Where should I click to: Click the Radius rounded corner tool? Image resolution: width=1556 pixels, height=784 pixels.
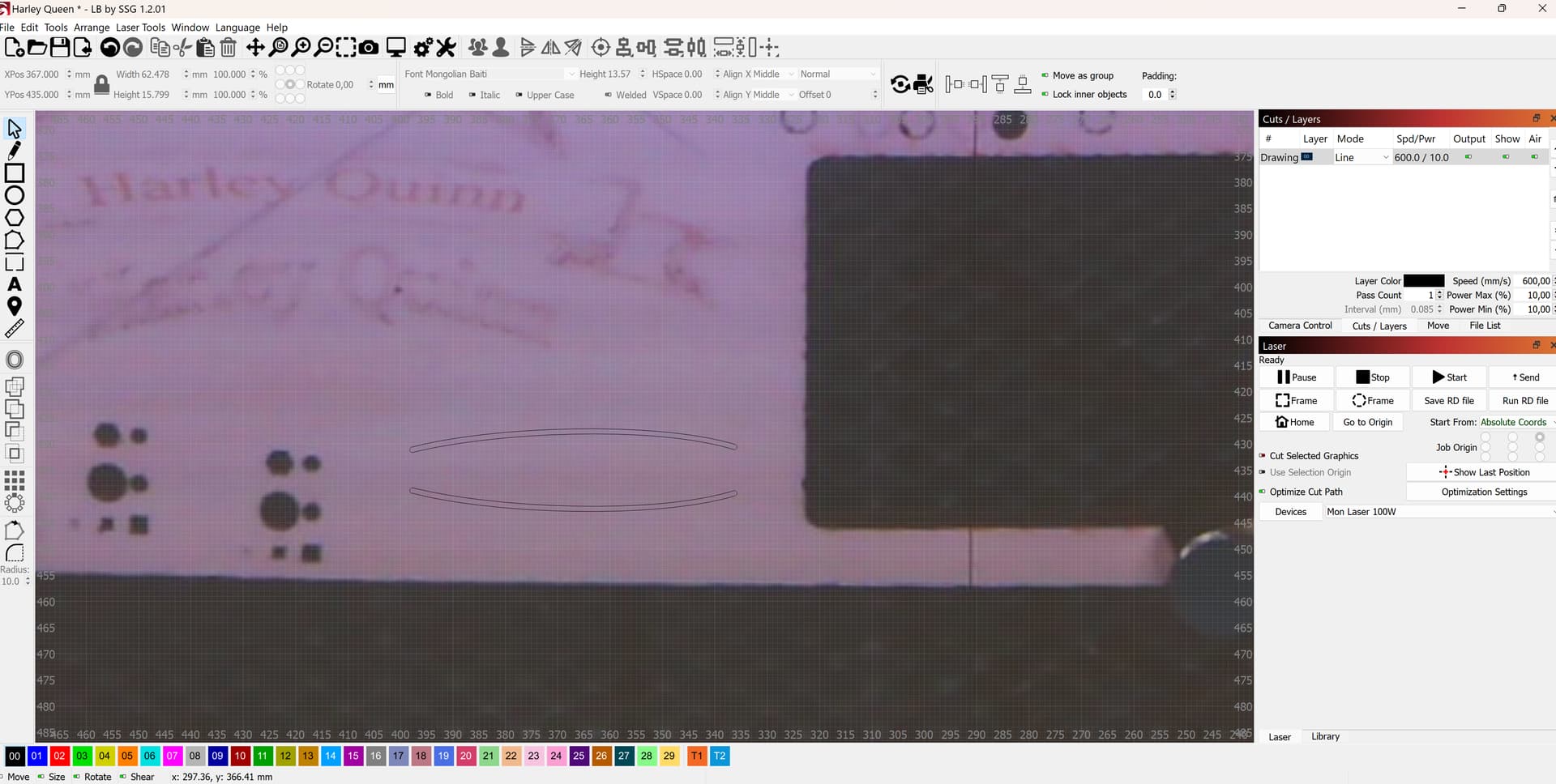(15, 553)
